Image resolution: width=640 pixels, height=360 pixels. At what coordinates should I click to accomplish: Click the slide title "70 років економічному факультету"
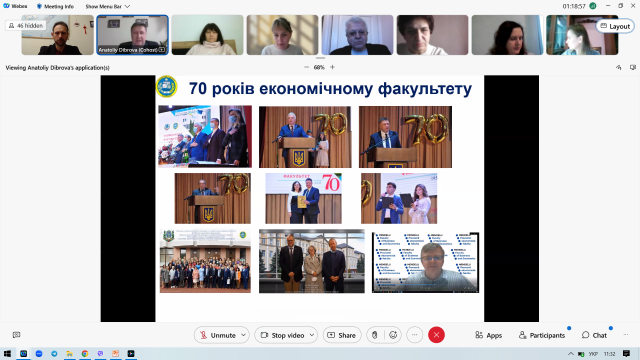(x=330, y=89)
